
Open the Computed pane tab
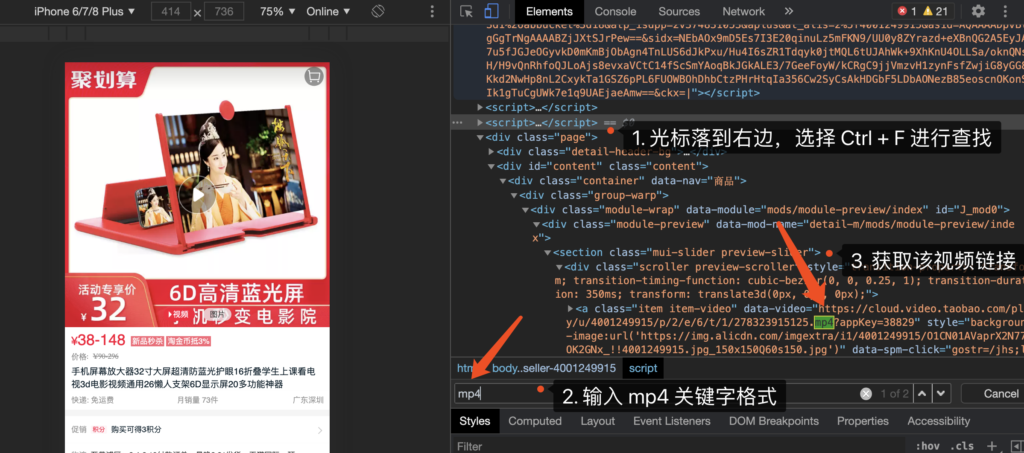point(536,421)
